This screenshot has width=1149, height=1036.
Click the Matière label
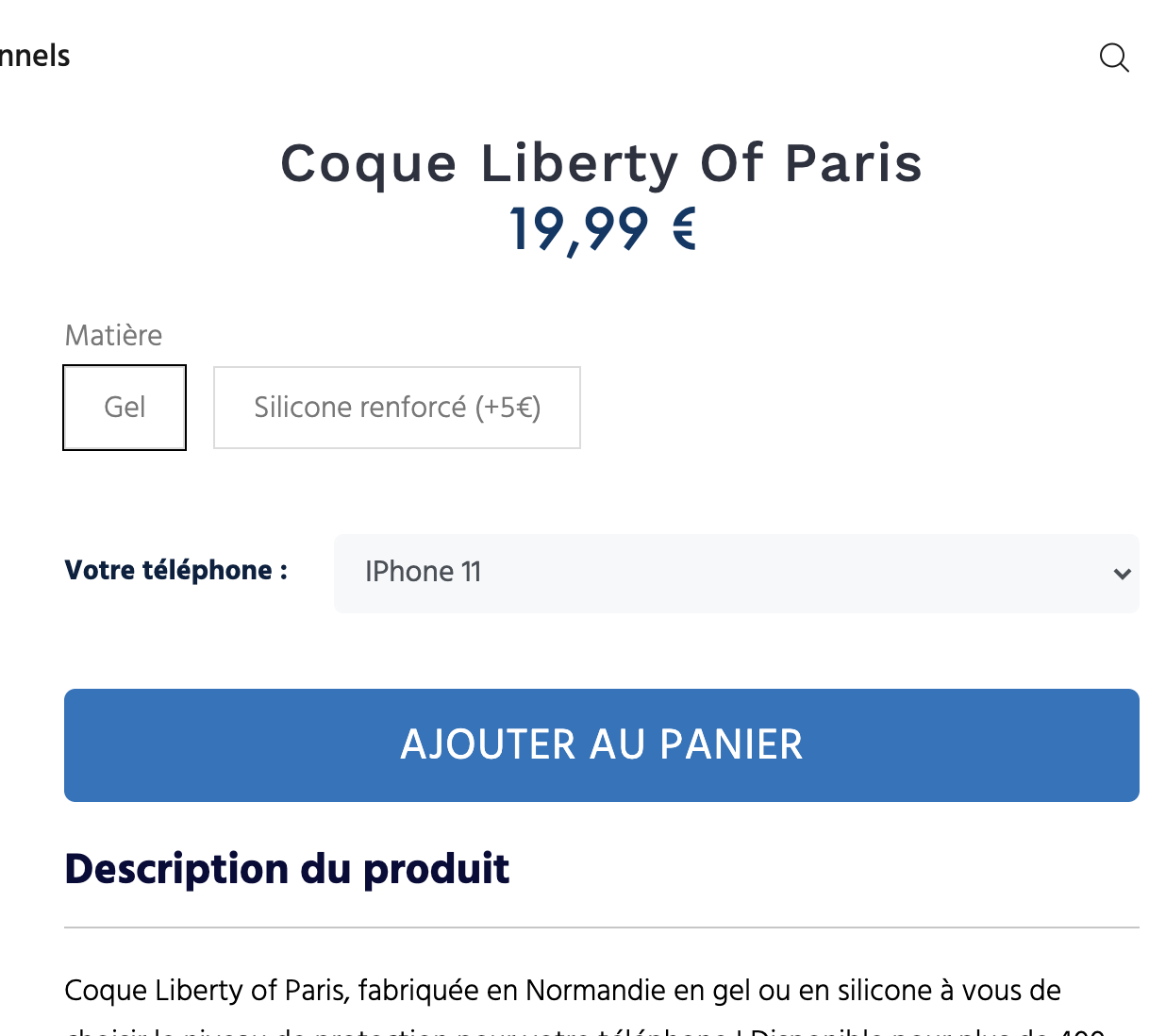pos(113,336)
